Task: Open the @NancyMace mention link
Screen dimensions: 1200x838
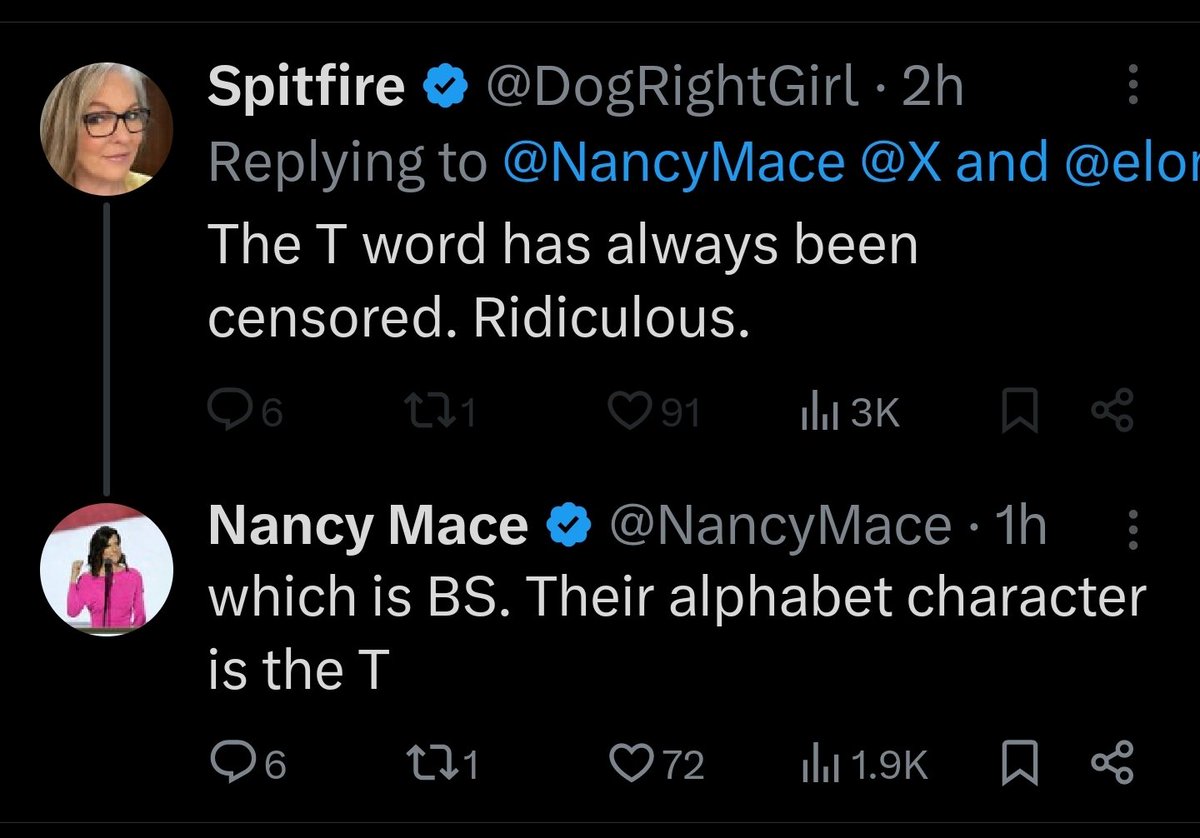Action: tap(673, 163)
